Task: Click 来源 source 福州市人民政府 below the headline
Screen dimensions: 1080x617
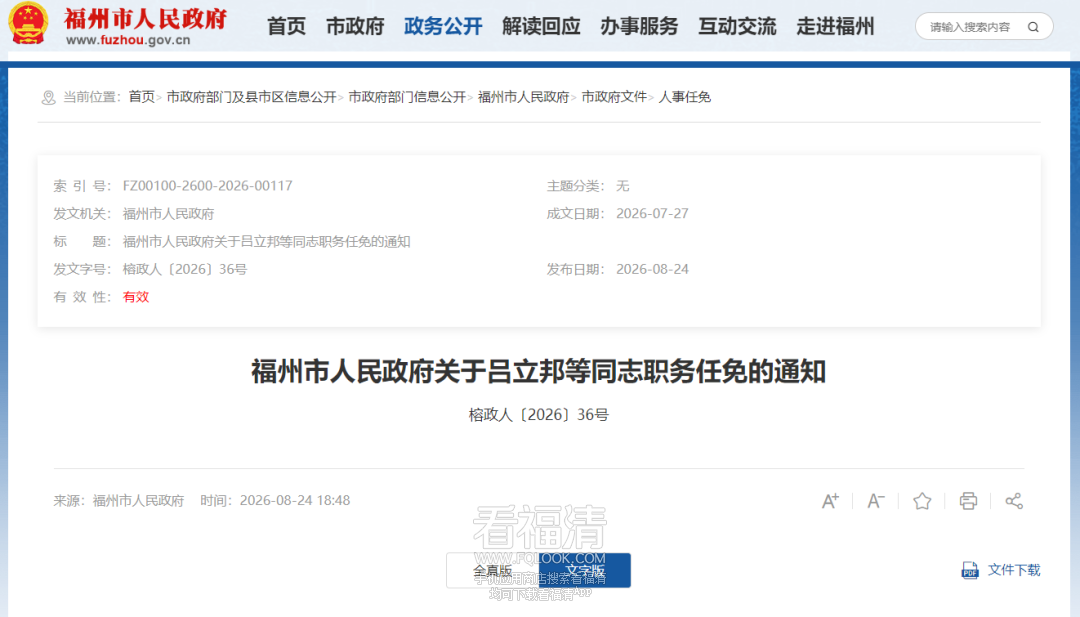Action: point(138,501)
